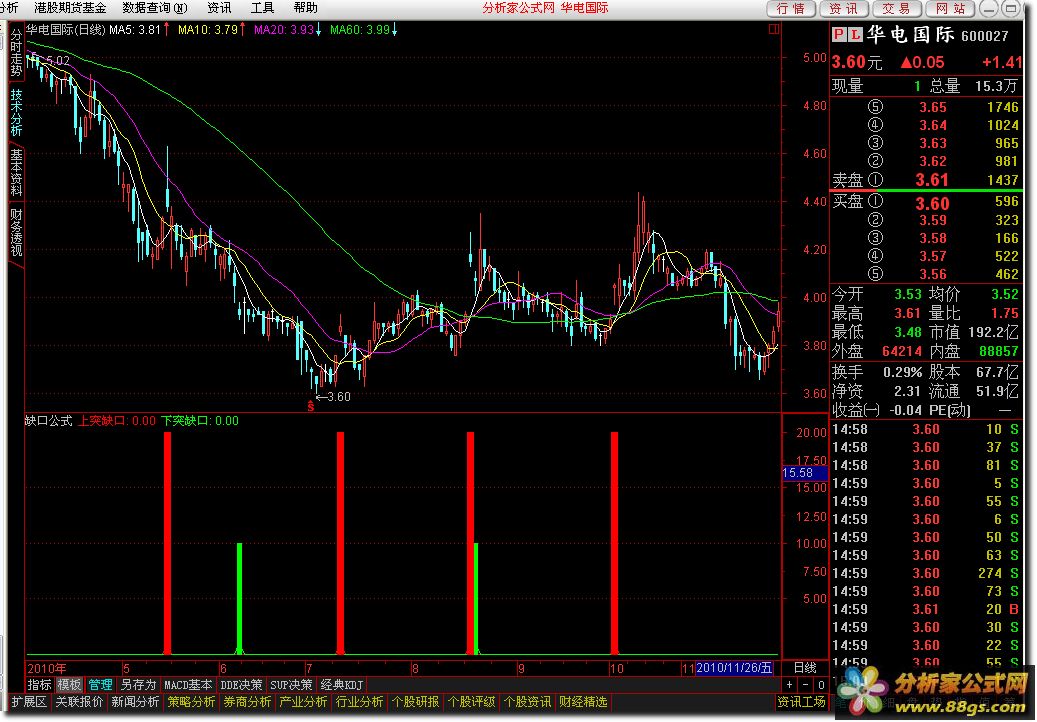Select the 管理 tab below chart
The height and width of the screenshot is (722, 1037).
(100, 685)
